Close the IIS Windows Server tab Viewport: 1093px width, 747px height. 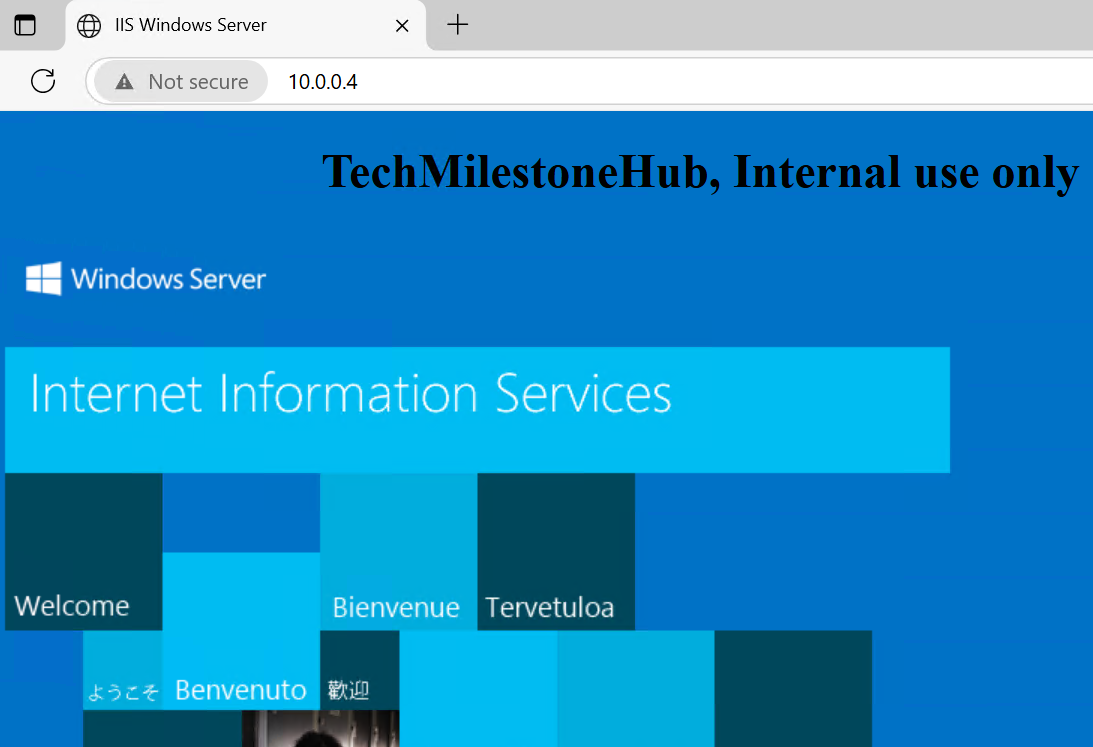(x=402, y=26)
